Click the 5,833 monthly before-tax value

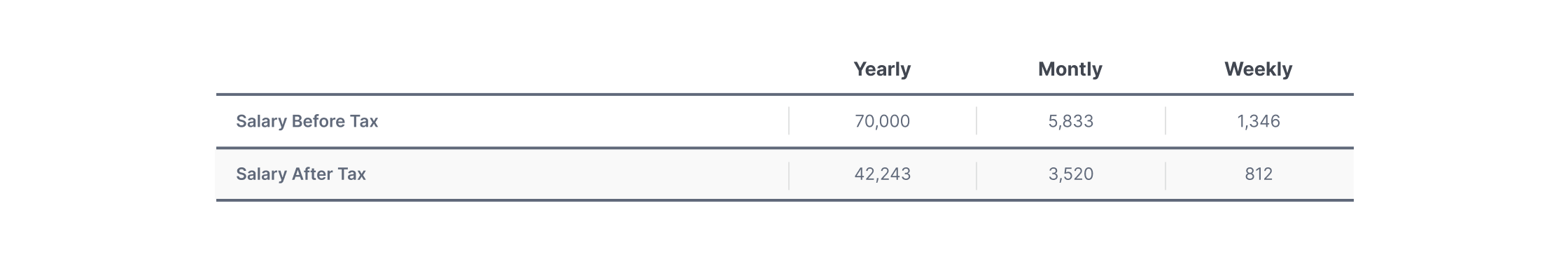coord(1070,121)
